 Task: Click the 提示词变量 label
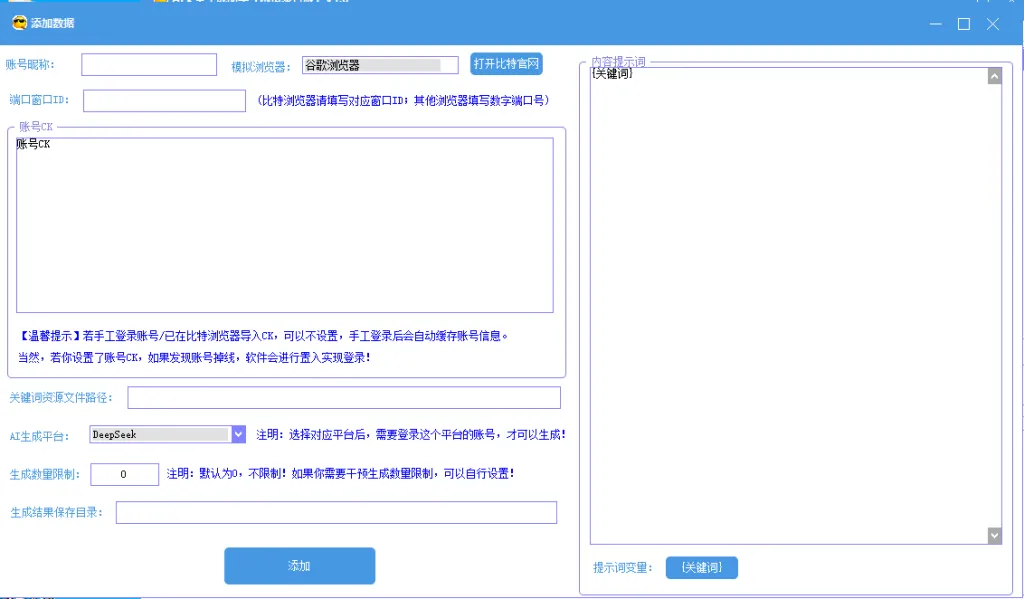pyautogui.click(x=622, y=568)
